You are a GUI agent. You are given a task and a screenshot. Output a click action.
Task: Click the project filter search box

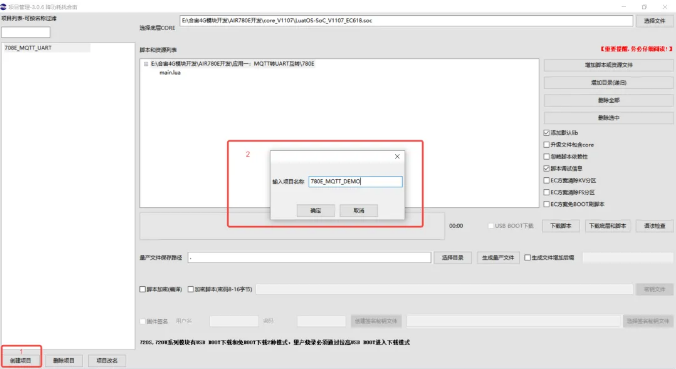26,32
